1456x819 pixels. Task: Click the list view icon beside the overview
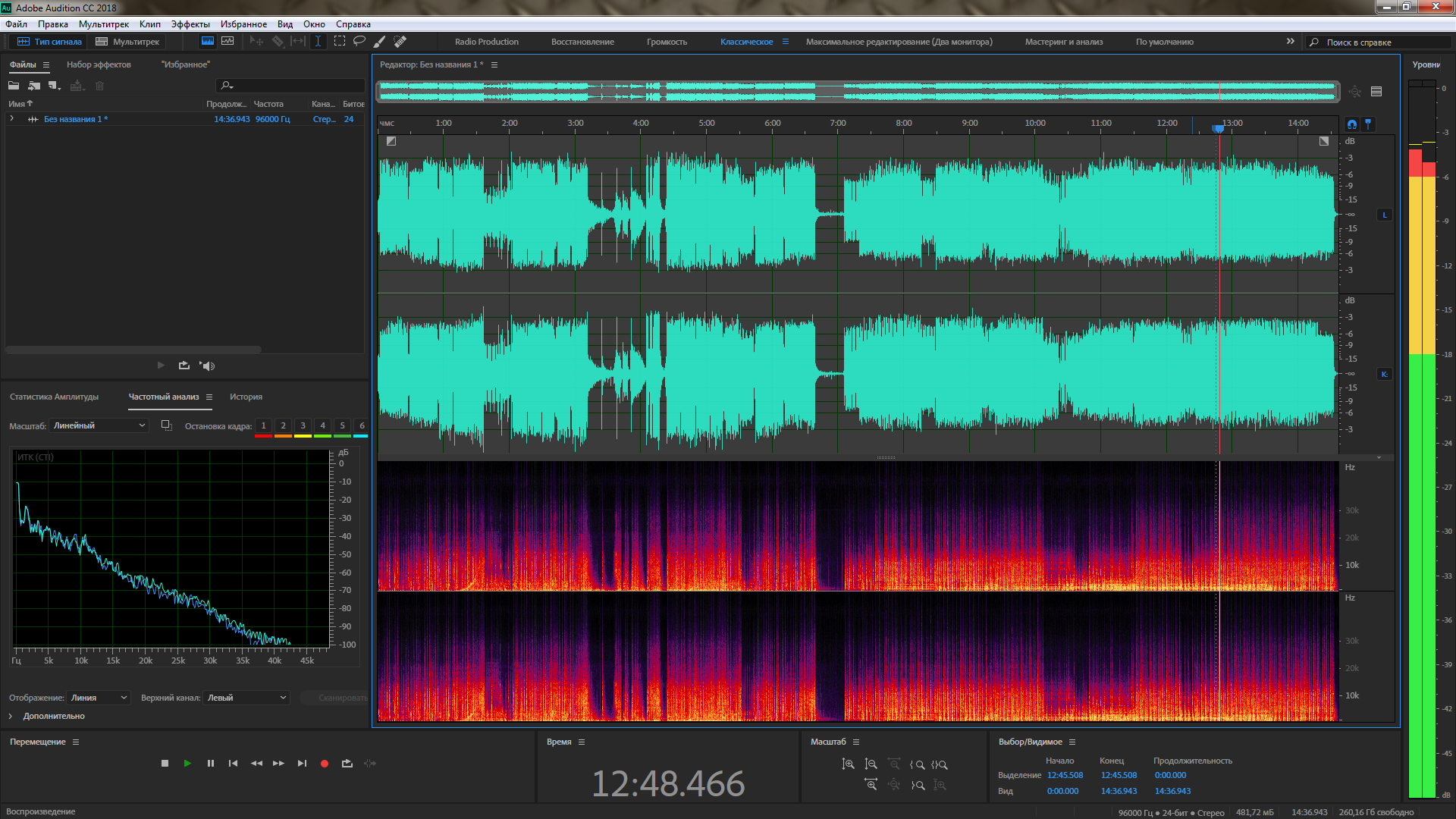(1376, 92)
